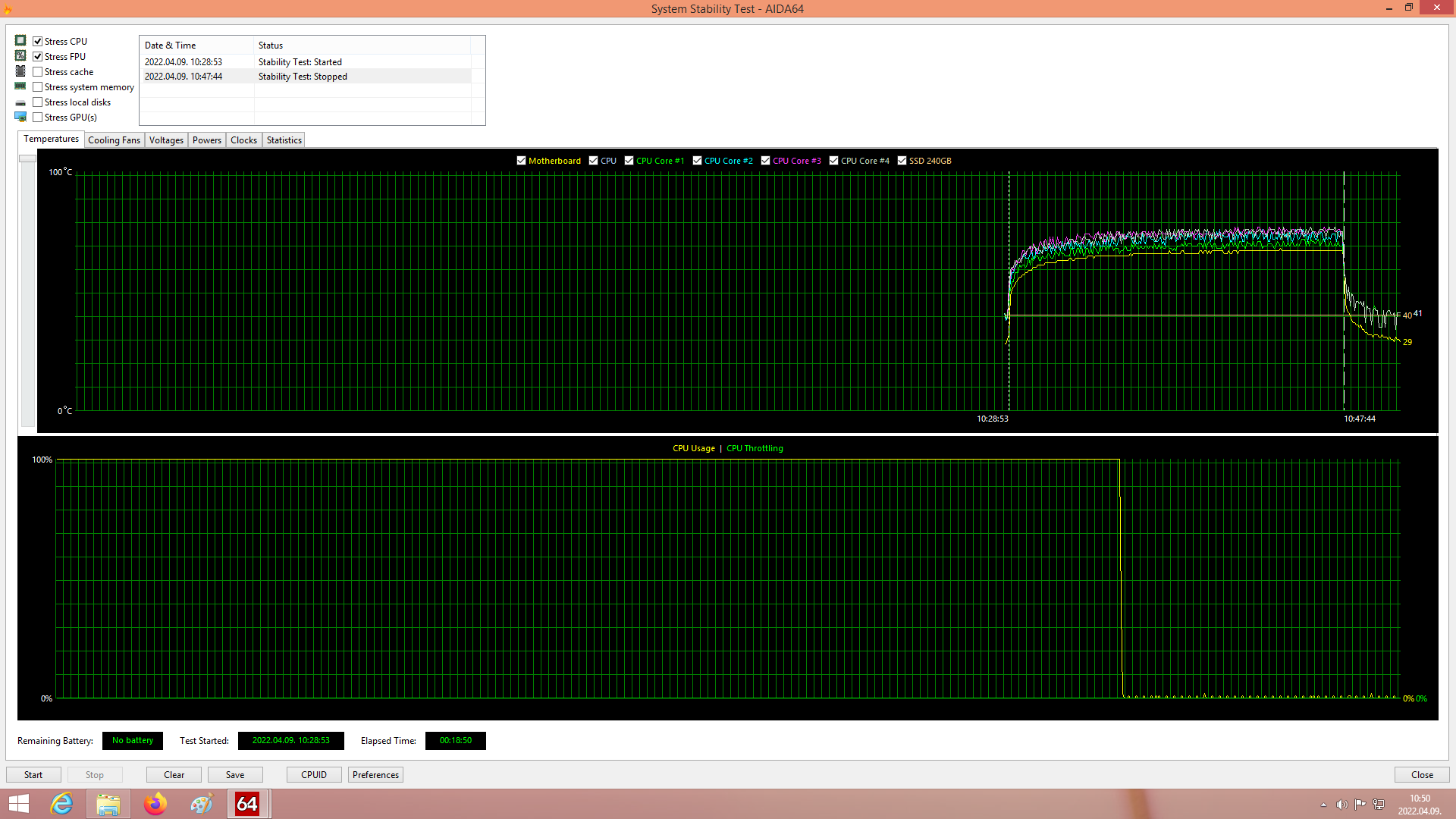Image resolution: width=1456 pixels, height=819 pixels.
Task: Toggle the SSD 240GB graph checkbox
Action: [x=902, y=161]
